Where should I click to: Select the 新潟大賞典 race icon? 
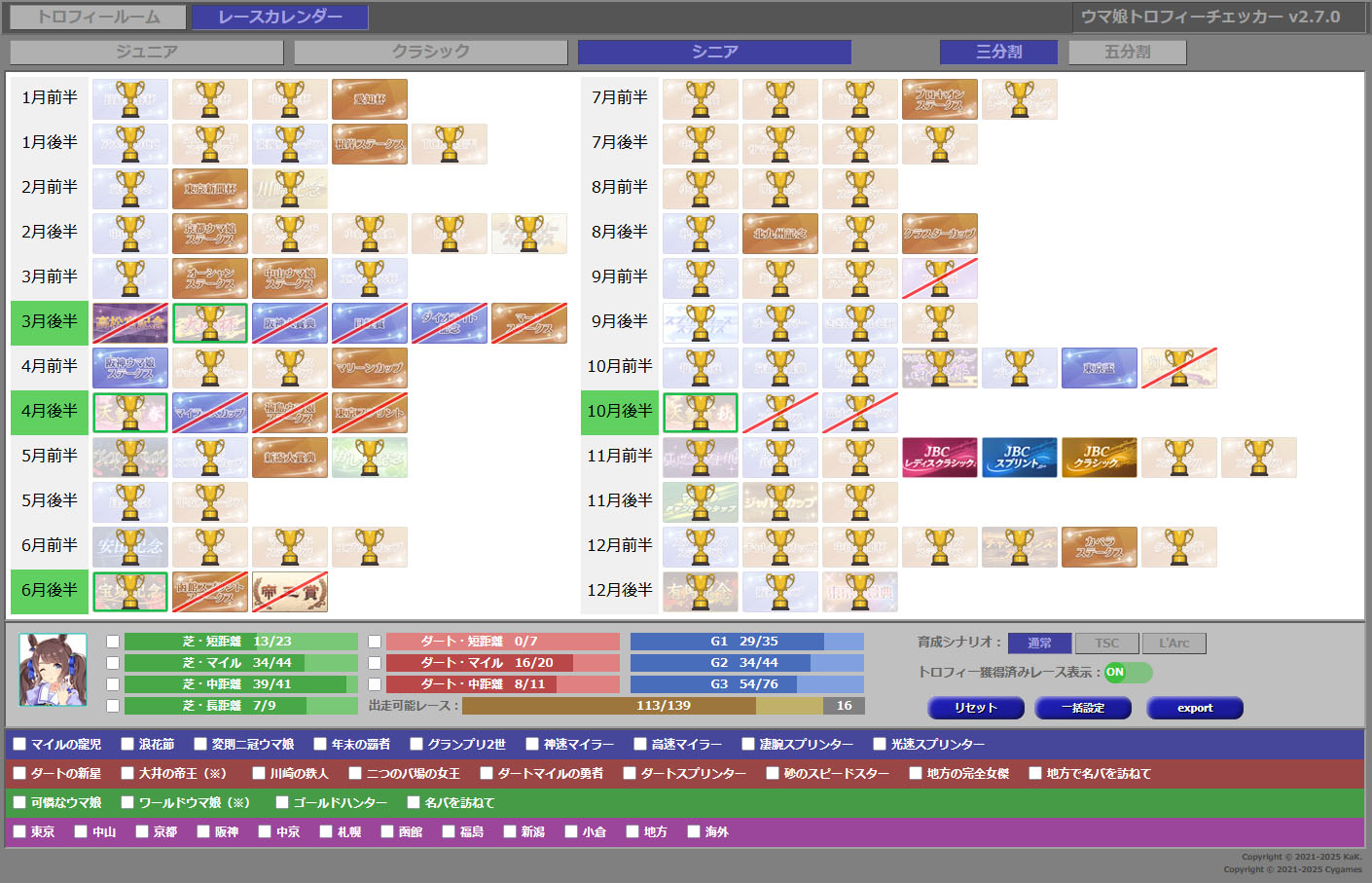(290, 458)
